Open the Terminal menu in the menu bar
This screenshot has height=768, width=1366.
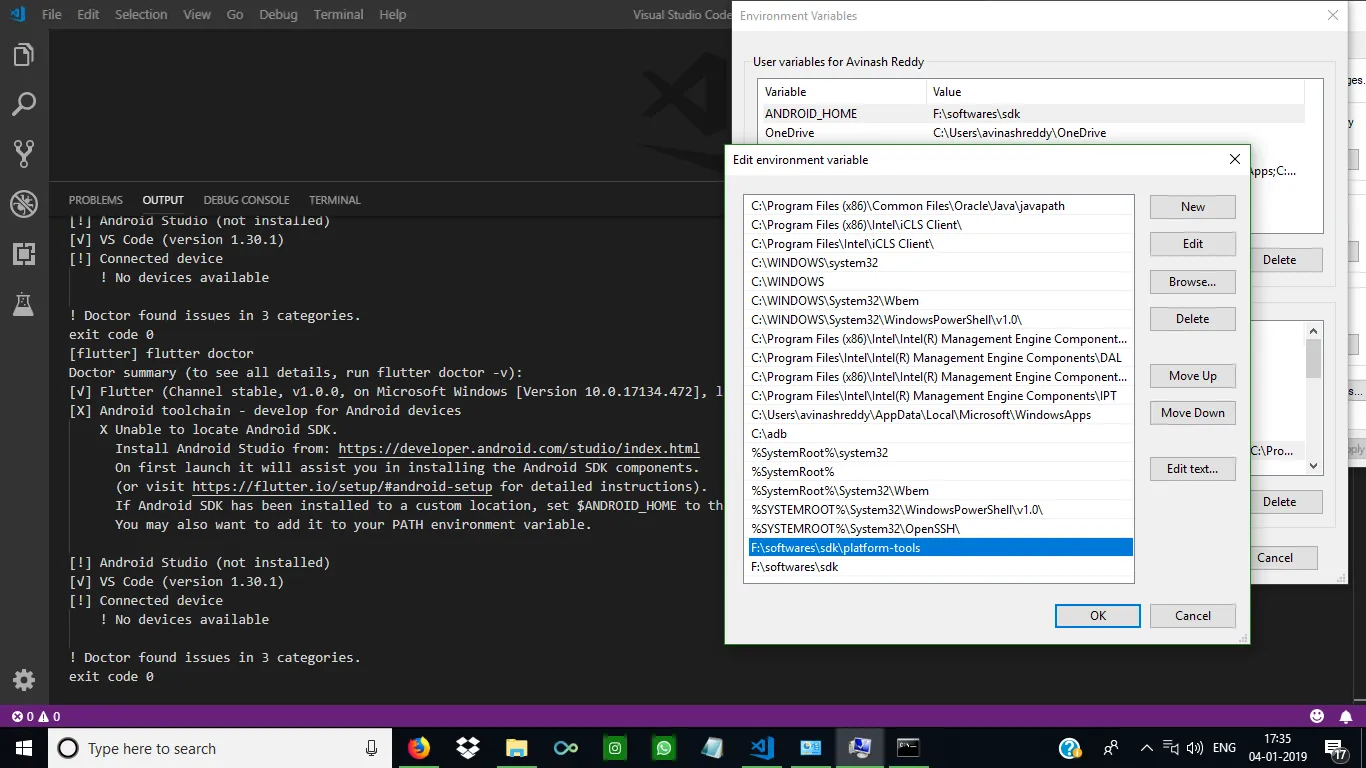[x=339, y=15]
